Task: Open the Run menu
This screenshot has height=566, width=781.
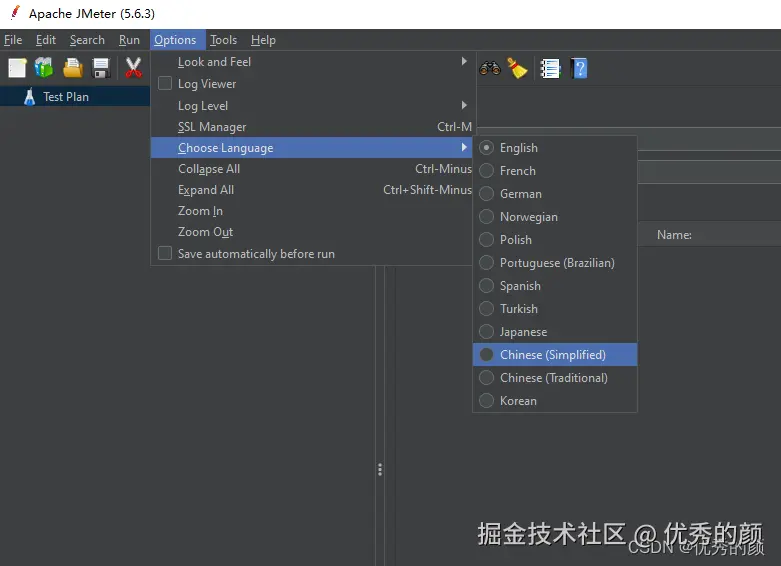Action: (x=129, y=40)
